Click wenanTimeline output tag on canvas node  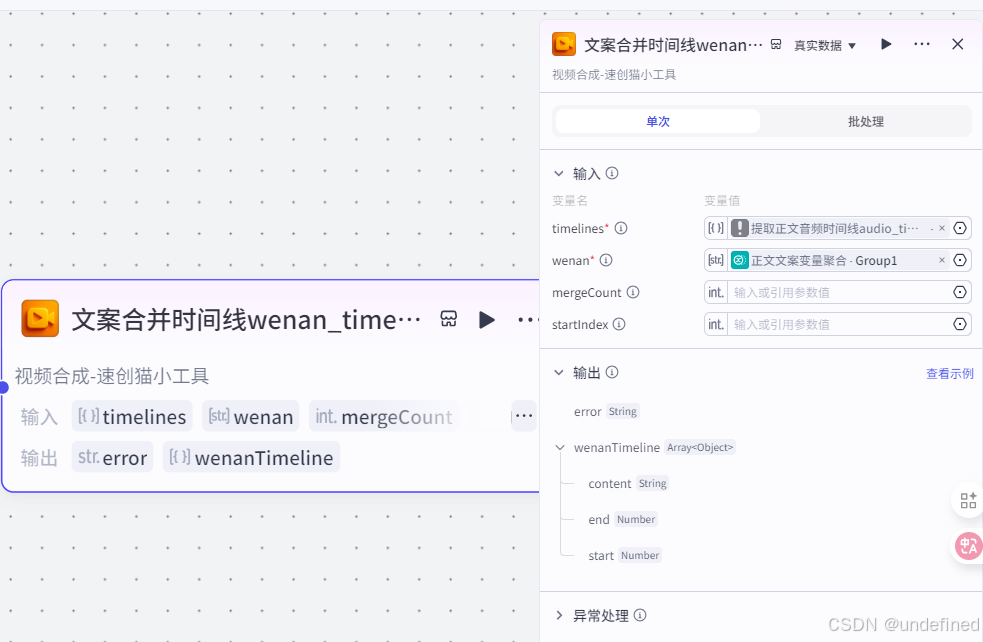pyautogui.click(x=251, y=457)
